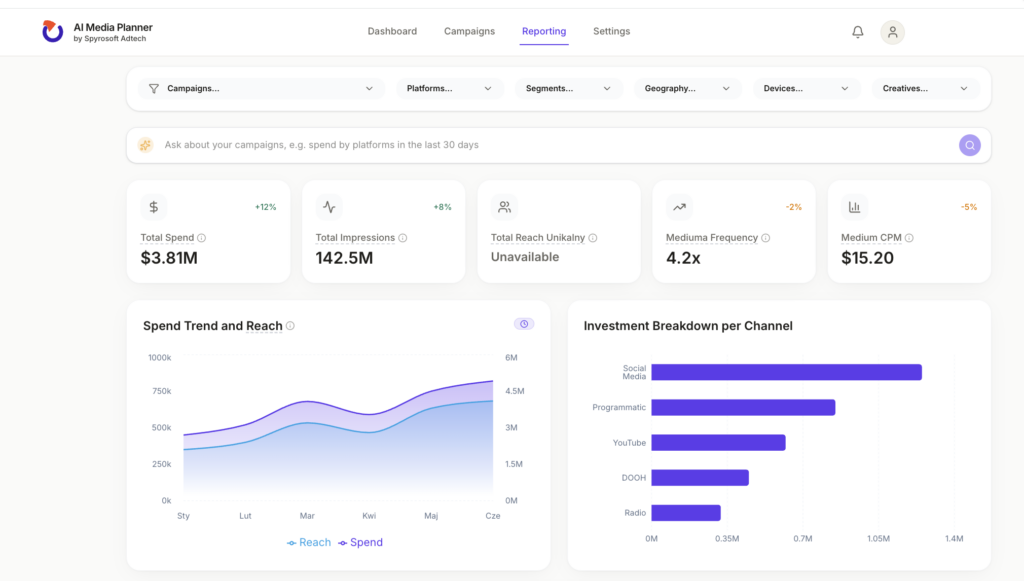Click the bar chart icon on CPM card
The image size is (1024, 581).
coord(854,207)
